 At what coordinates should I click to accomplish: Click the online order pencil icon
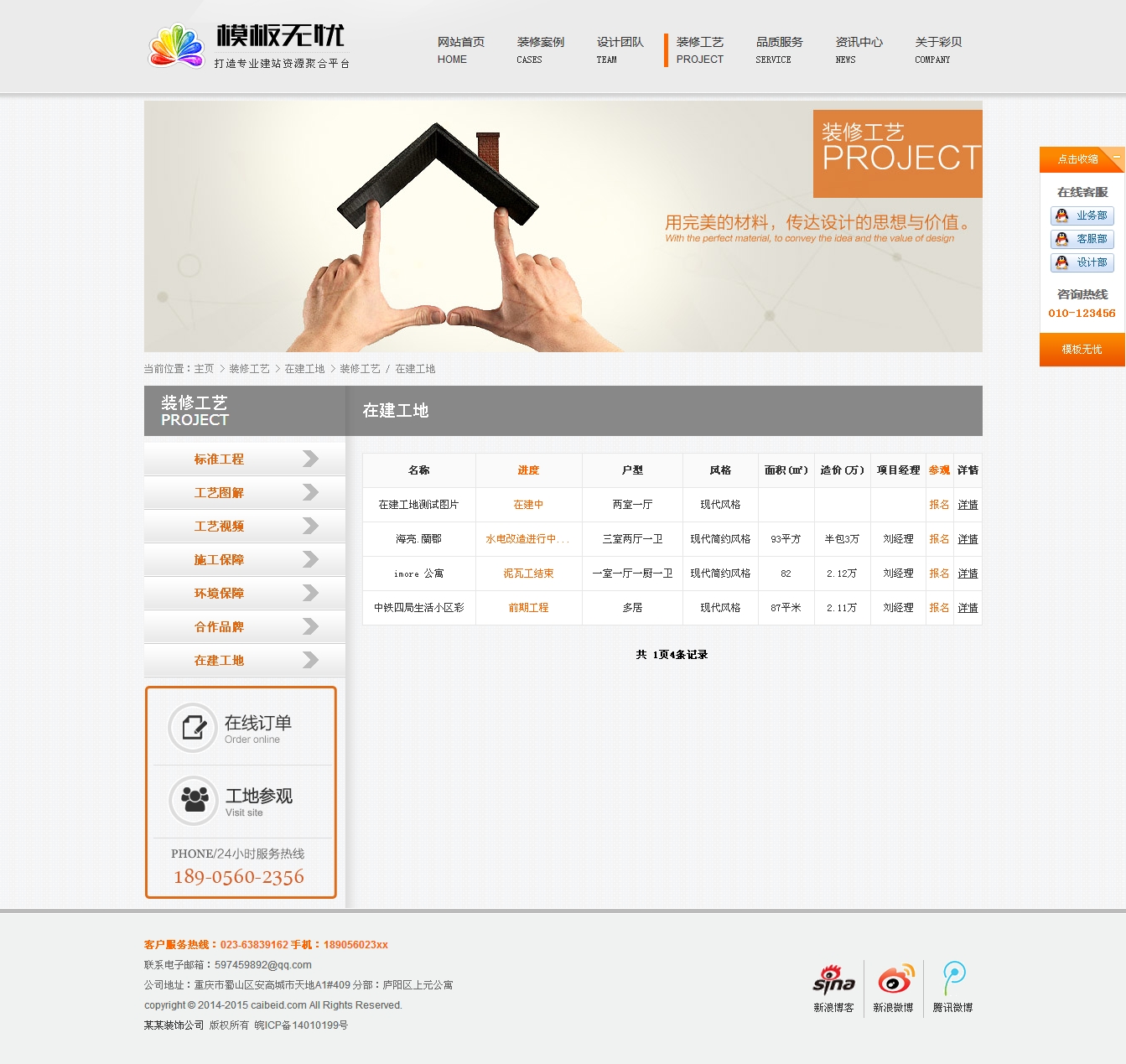coord(194,727)
